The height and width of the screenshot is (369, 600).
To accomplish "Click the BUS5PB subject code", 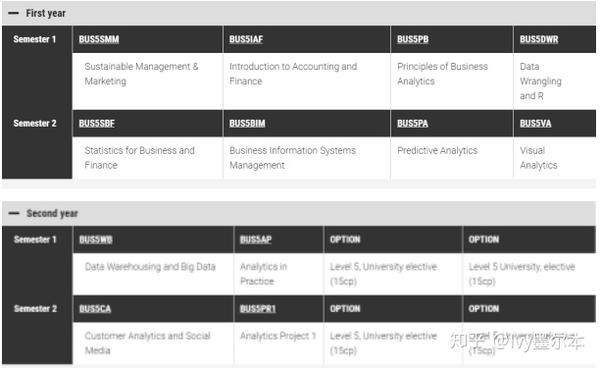I will (412, 39).
